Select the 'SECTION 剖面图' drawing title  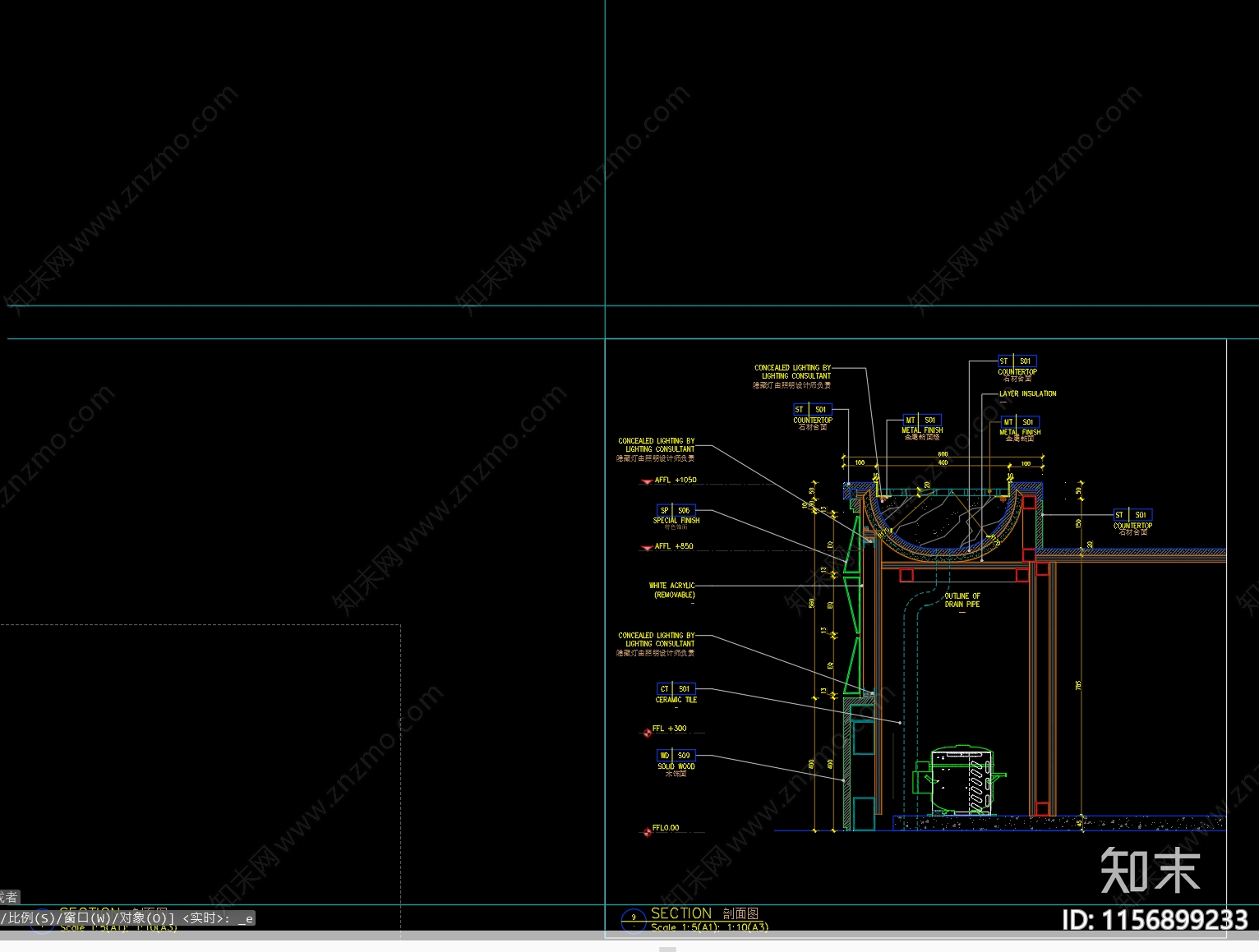[704, 913]
